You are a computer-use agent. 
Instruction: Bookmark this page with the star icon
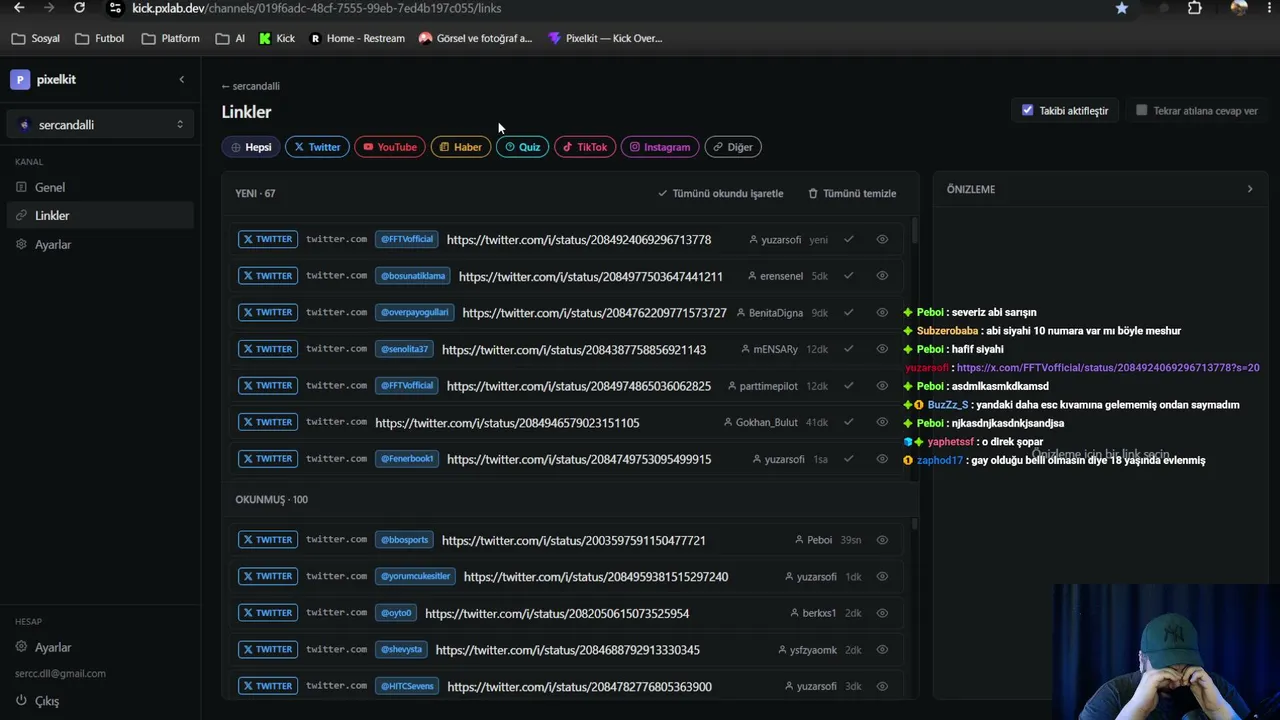tap(1122, 8)
